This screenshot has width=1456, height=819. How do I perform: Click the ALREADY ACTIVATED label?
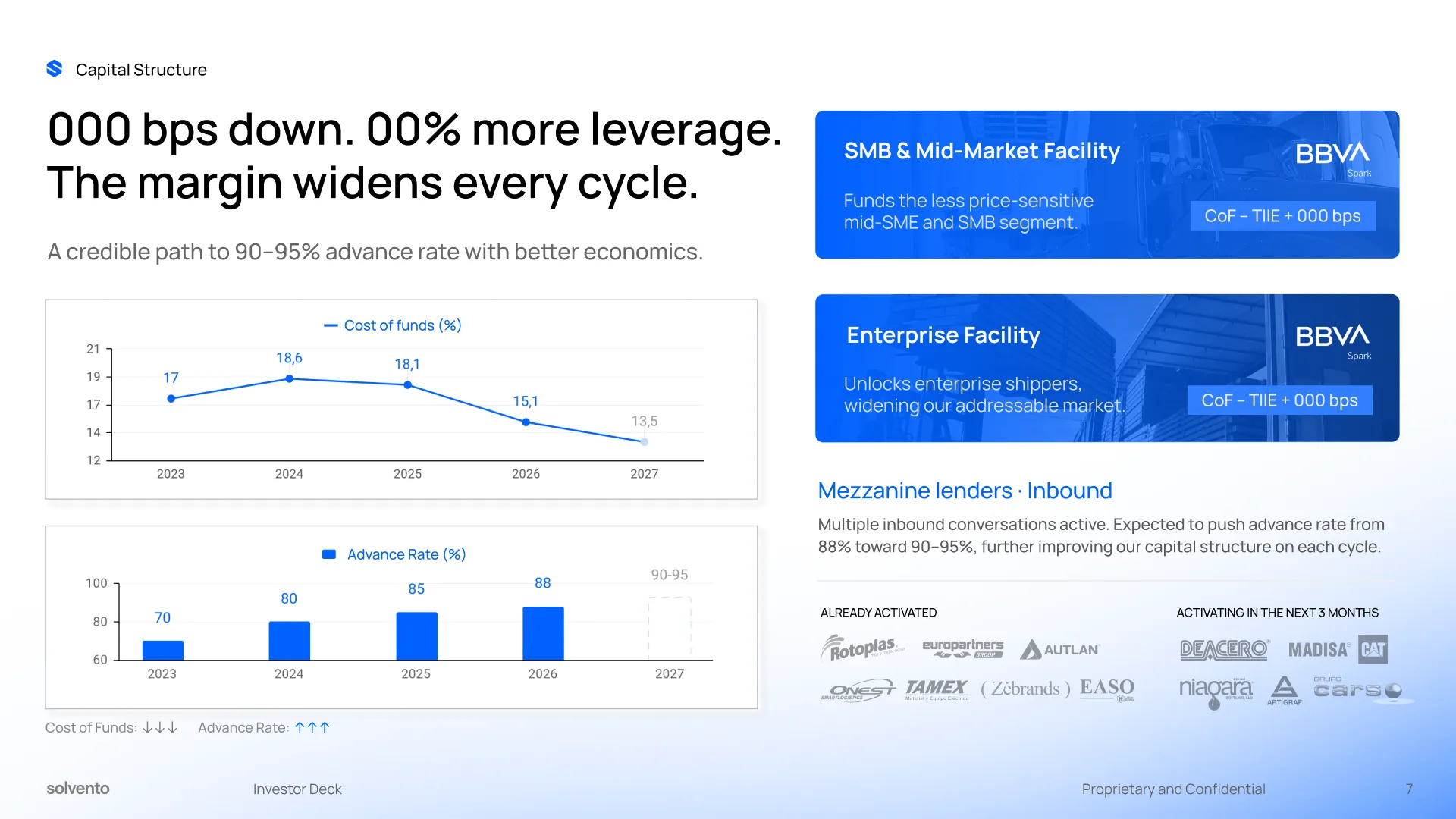tap(878, 613)
